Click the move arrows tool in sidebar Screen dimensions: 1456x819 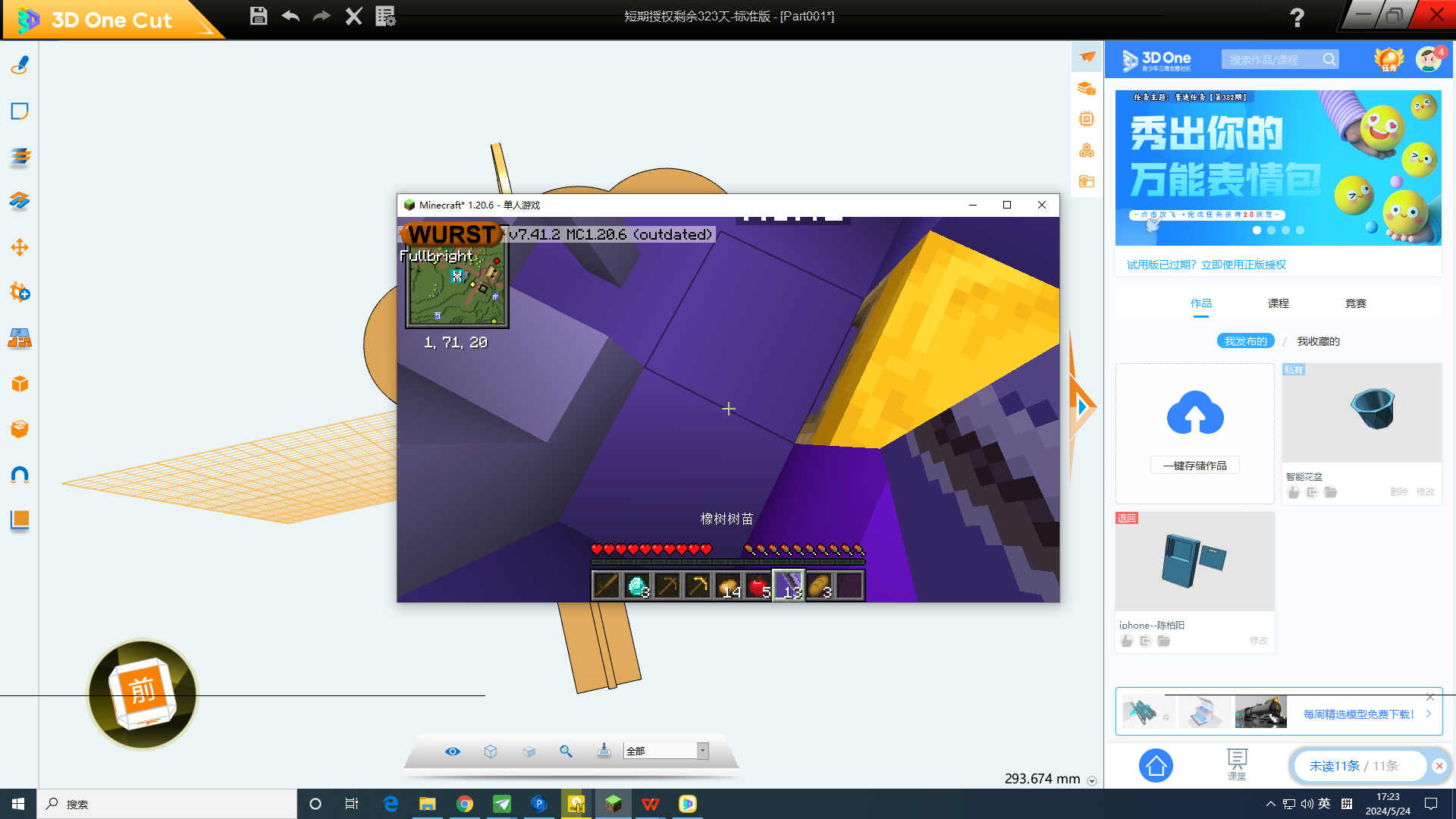tap(20, 247)
